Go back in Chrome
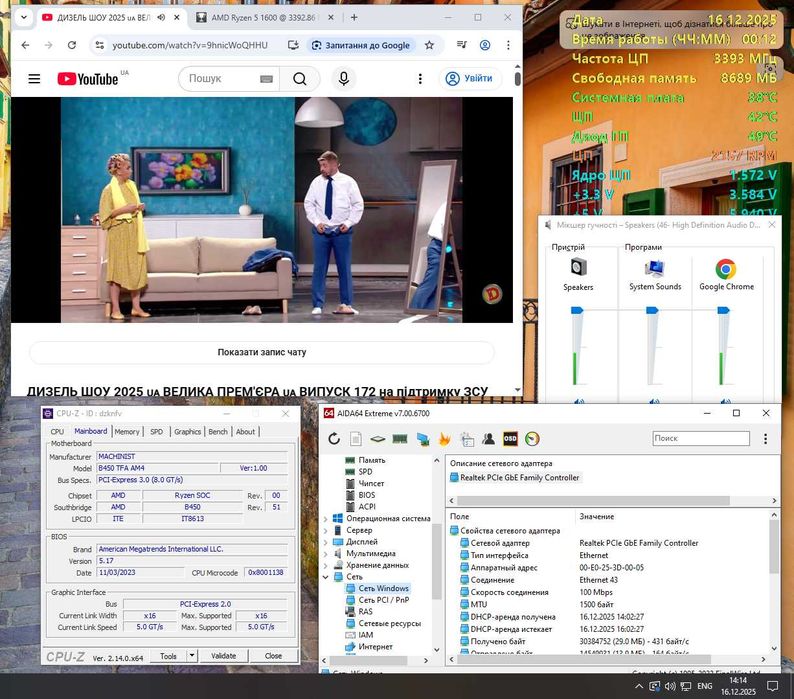The height and width of the screenshot is (699, 794). click(x=25, y=45)
